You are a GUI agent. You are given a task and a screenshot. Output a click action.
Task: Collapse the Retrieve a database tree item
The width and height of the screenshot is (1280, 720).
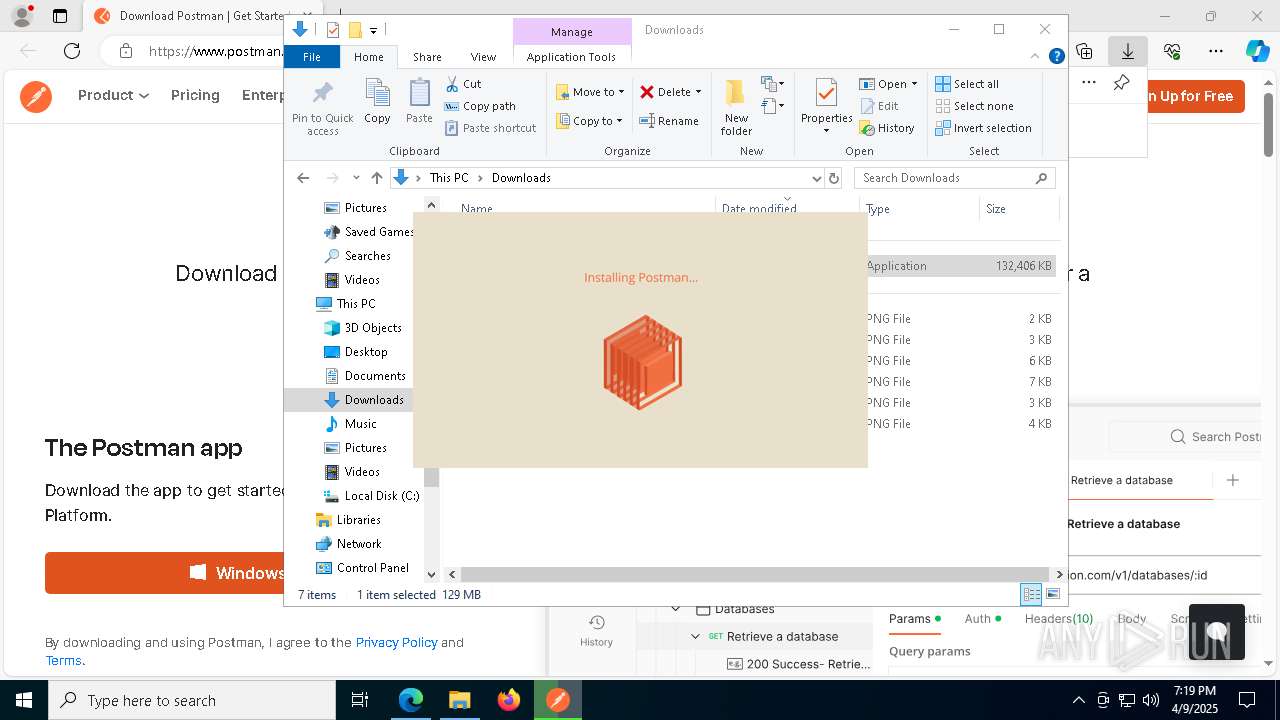pyautogui.click(x=695, y=636)
